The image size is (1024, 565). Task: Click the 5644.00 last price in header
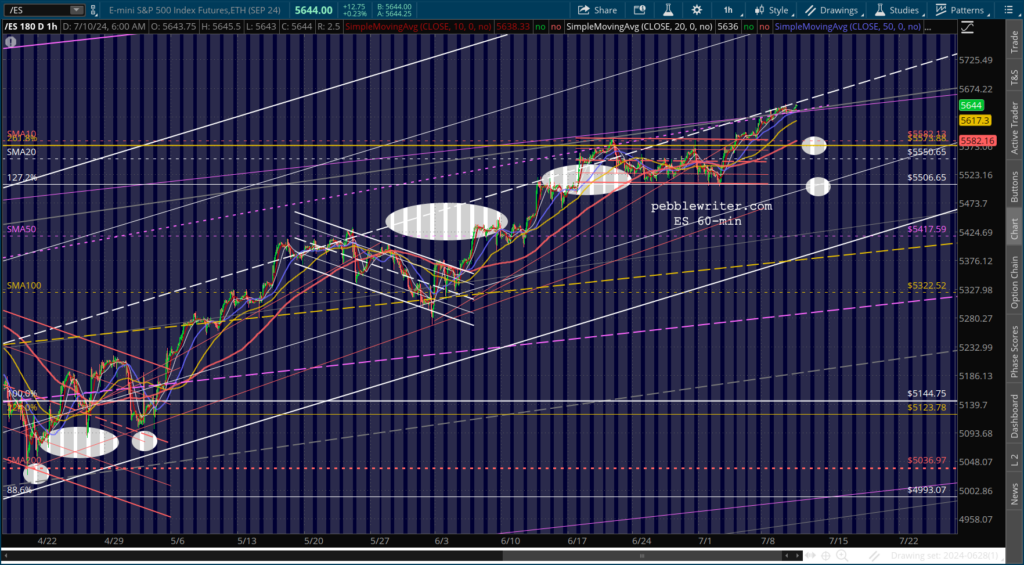point(314,10)
